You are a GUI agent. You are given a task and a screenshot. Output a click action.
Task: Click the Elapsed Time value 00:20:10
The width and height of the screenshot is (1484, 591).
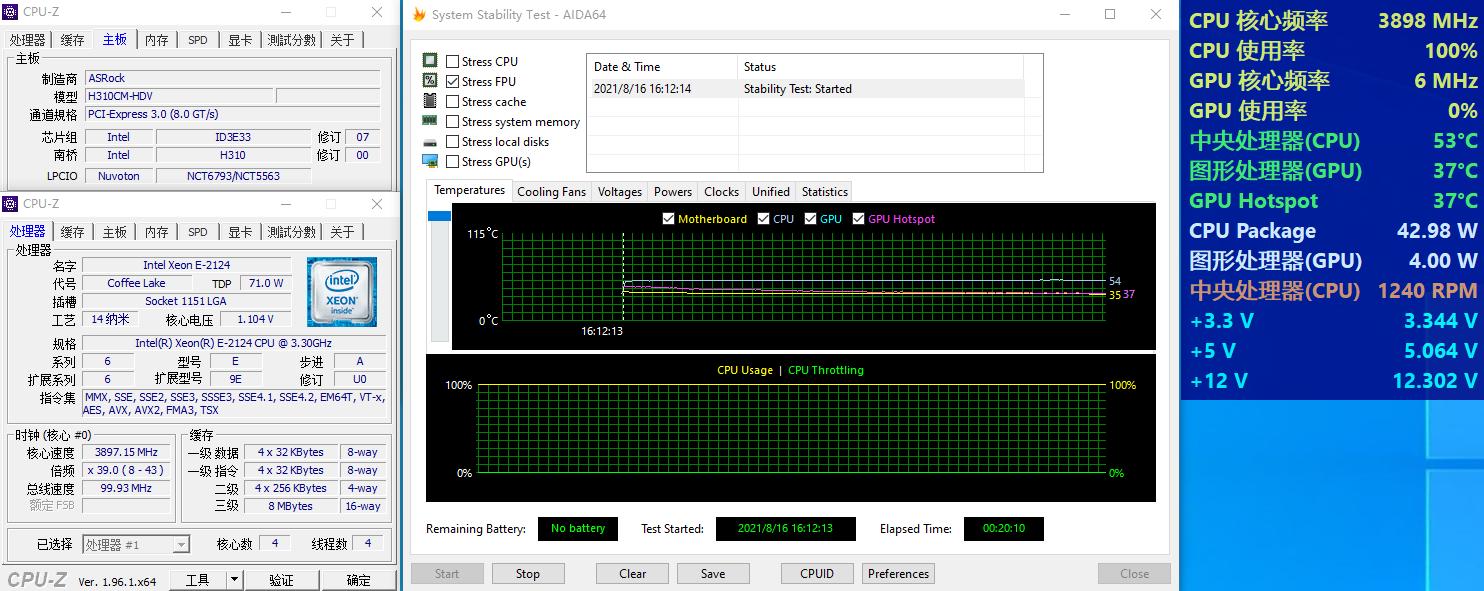click(x=1003, y=529)
